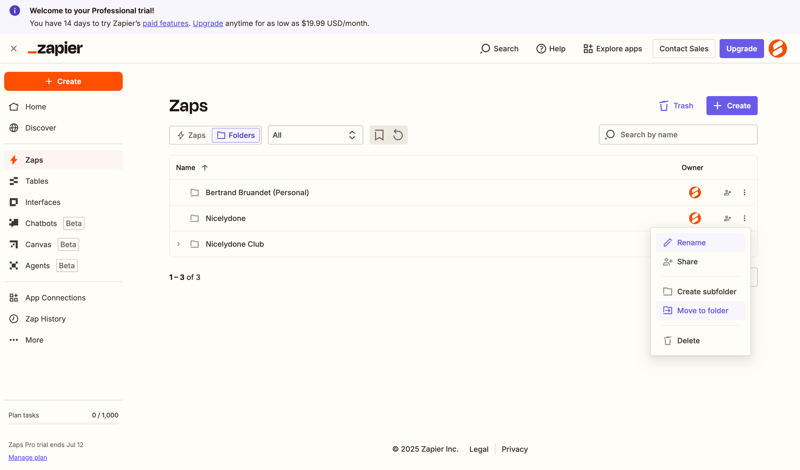Image resolution: width=800 pixels, height=470 pixels.
Task: Choose Delete from the context menu
Action: point(701,340)
